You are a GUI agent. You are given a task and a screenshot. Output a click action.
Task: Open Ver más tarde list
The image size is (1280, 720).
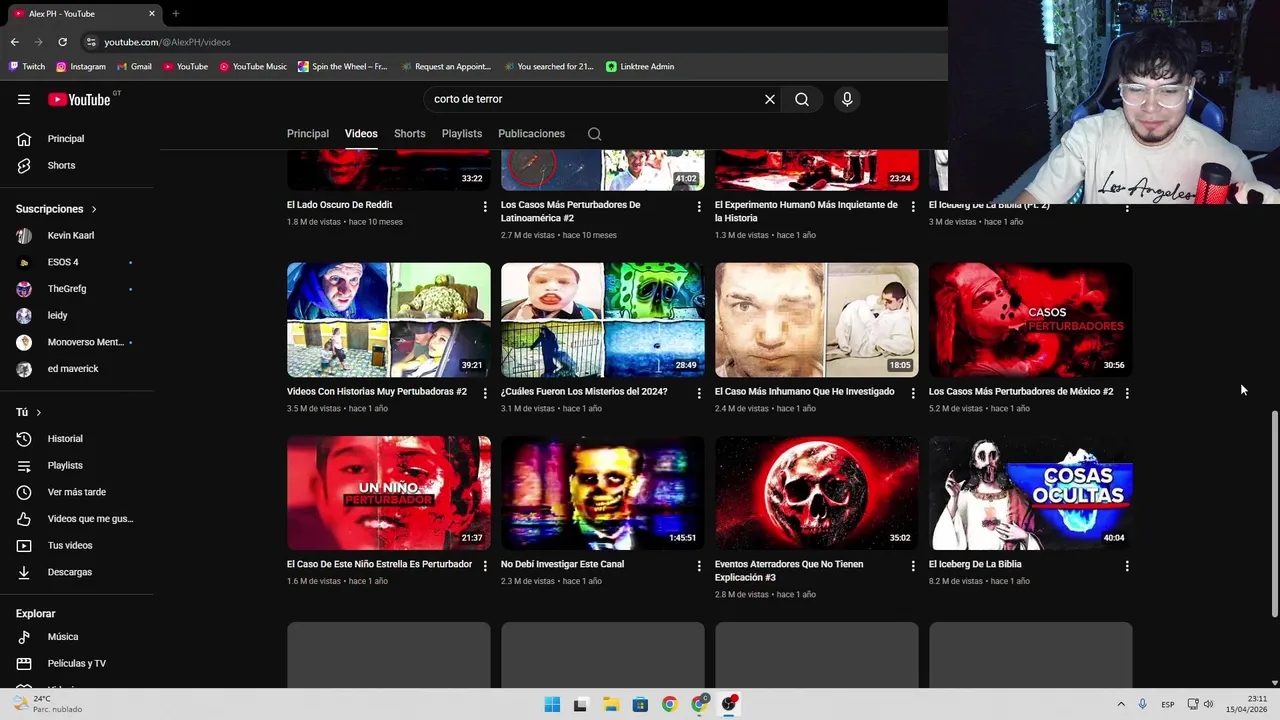(77, 492)
